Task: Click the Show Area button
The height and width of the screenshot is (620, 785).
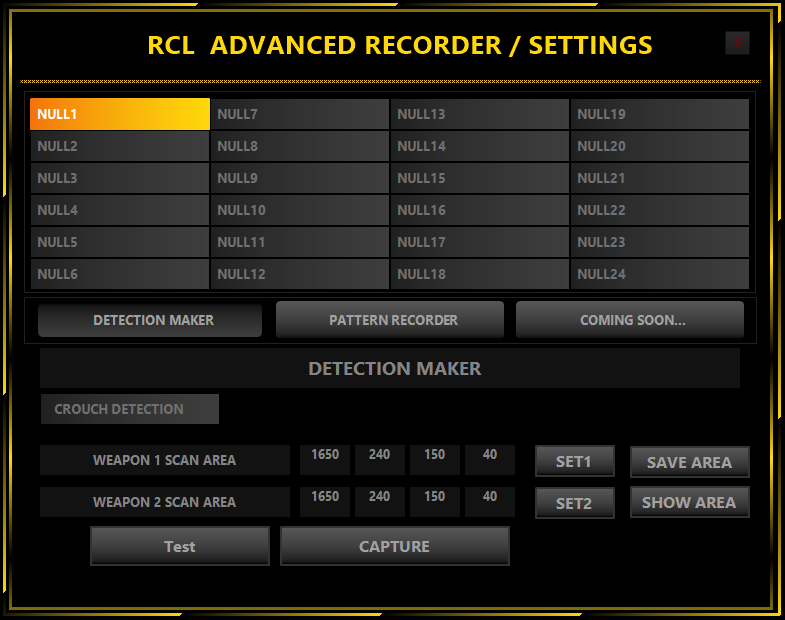Action: (x=689, y=502)
